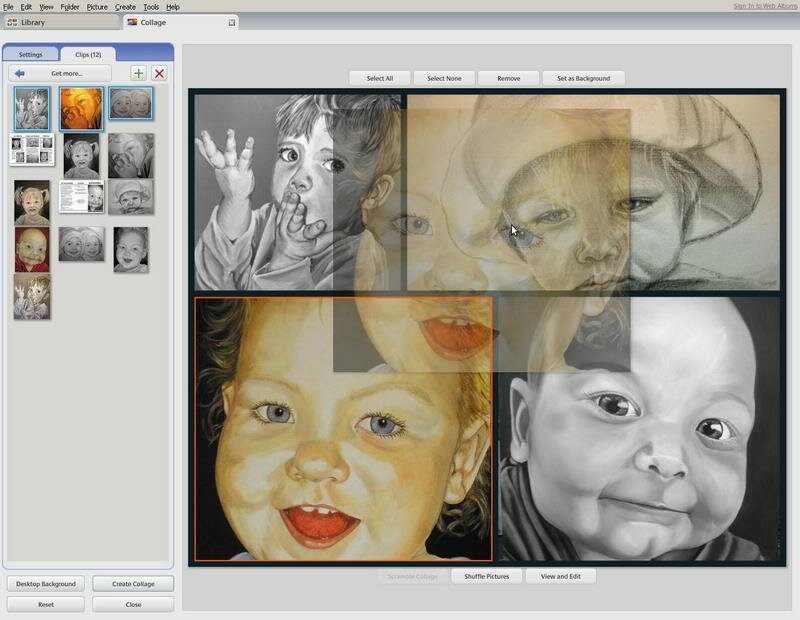Open the Tools menu
800x620 pixels.
point(151,7)
